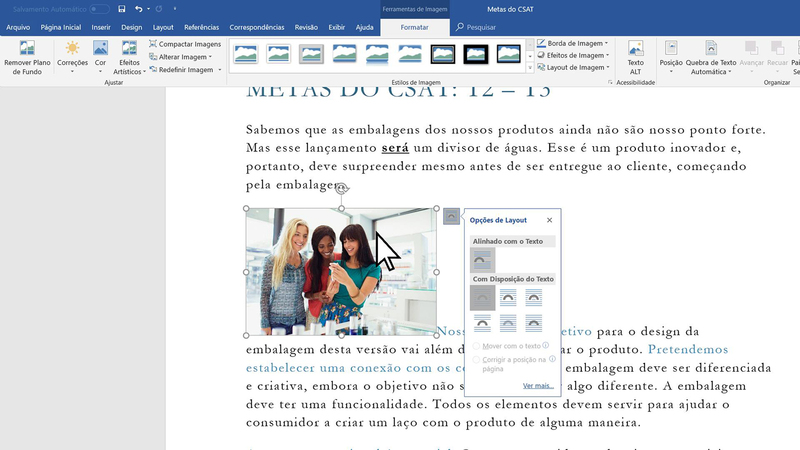Click the Save icon in title bar
Viewport: 800px width, 450px height.
point(122,9)
